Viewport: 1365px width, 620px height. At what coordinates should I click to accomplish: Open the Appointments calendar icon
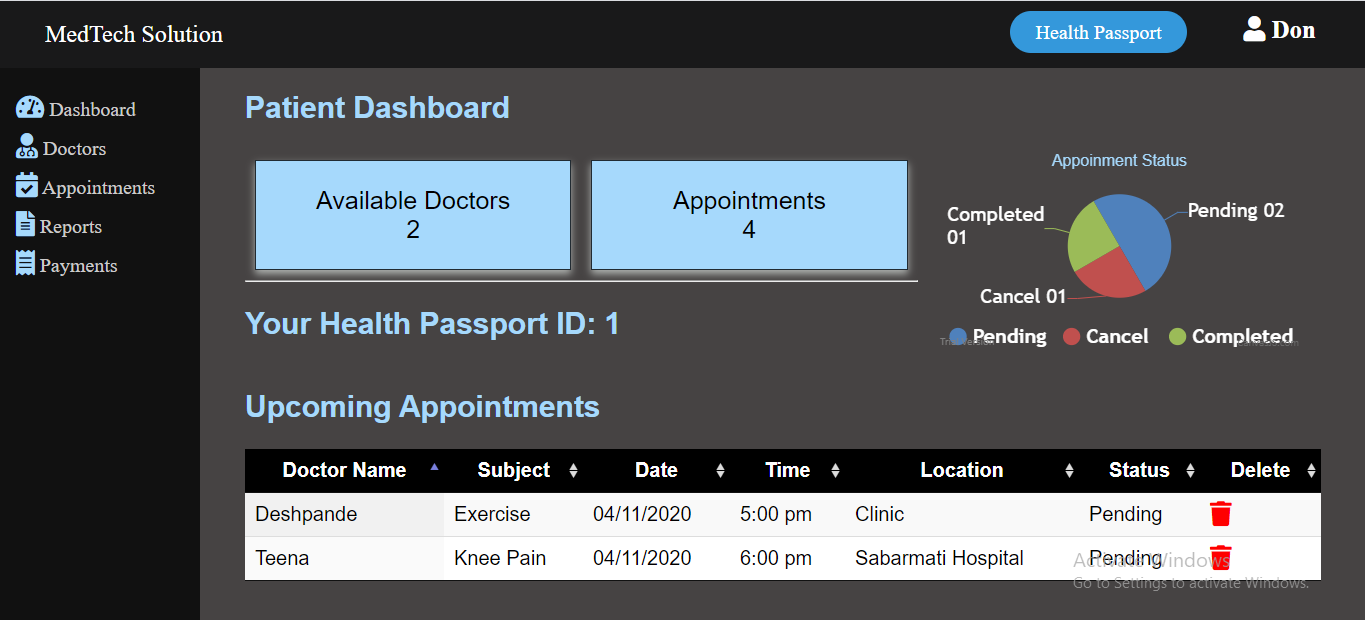[27, 186]
